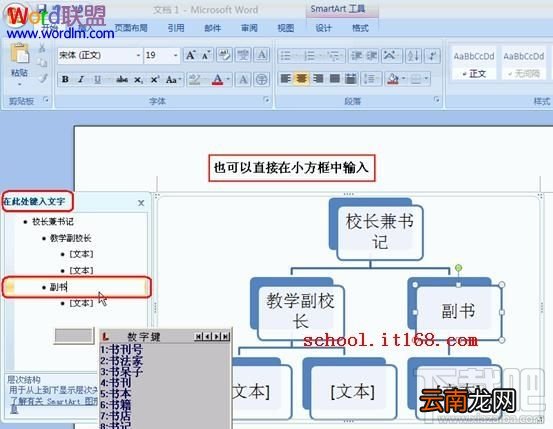
Task: Open the font name dropdown 宋体 (正文)
Action: (138, 55)
